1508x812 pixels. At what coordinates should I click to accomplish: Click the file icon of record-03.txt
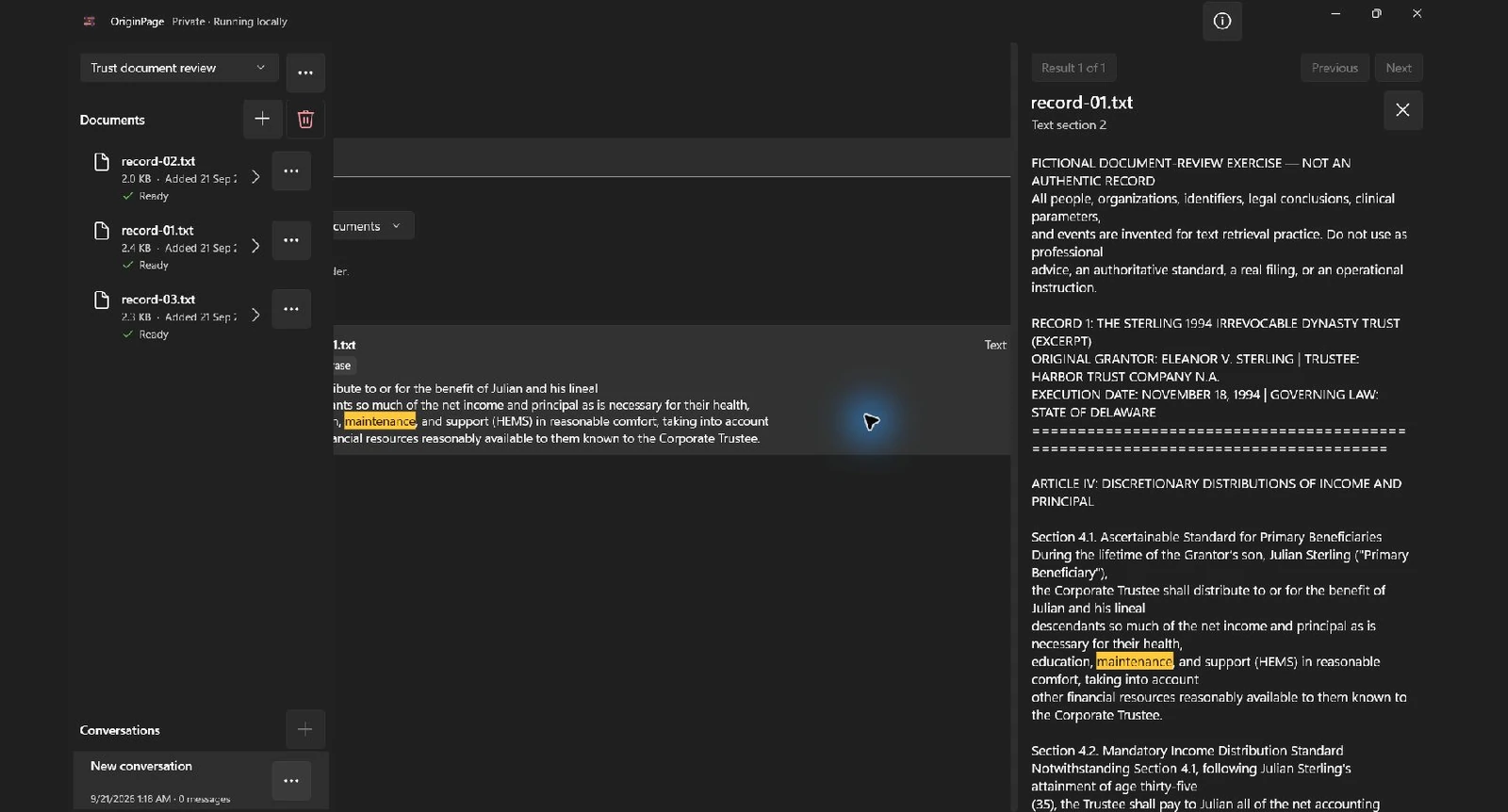pos(102,300)
